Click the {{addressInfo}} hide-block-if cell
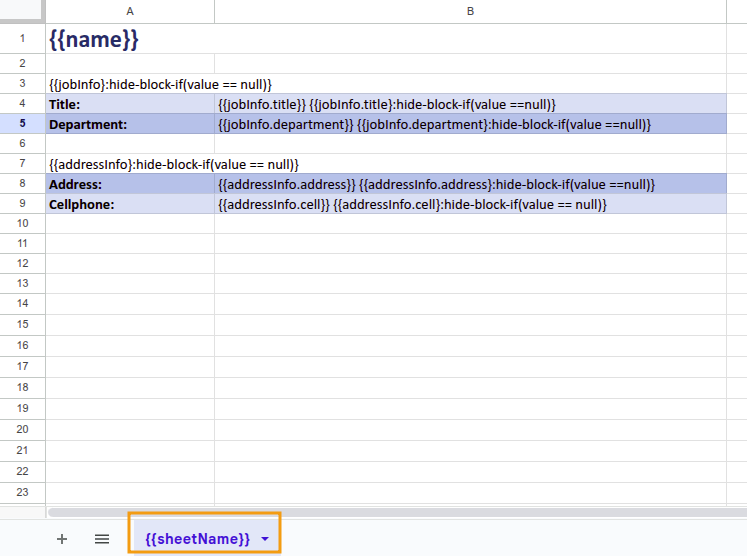 click(x=174, y=164)
